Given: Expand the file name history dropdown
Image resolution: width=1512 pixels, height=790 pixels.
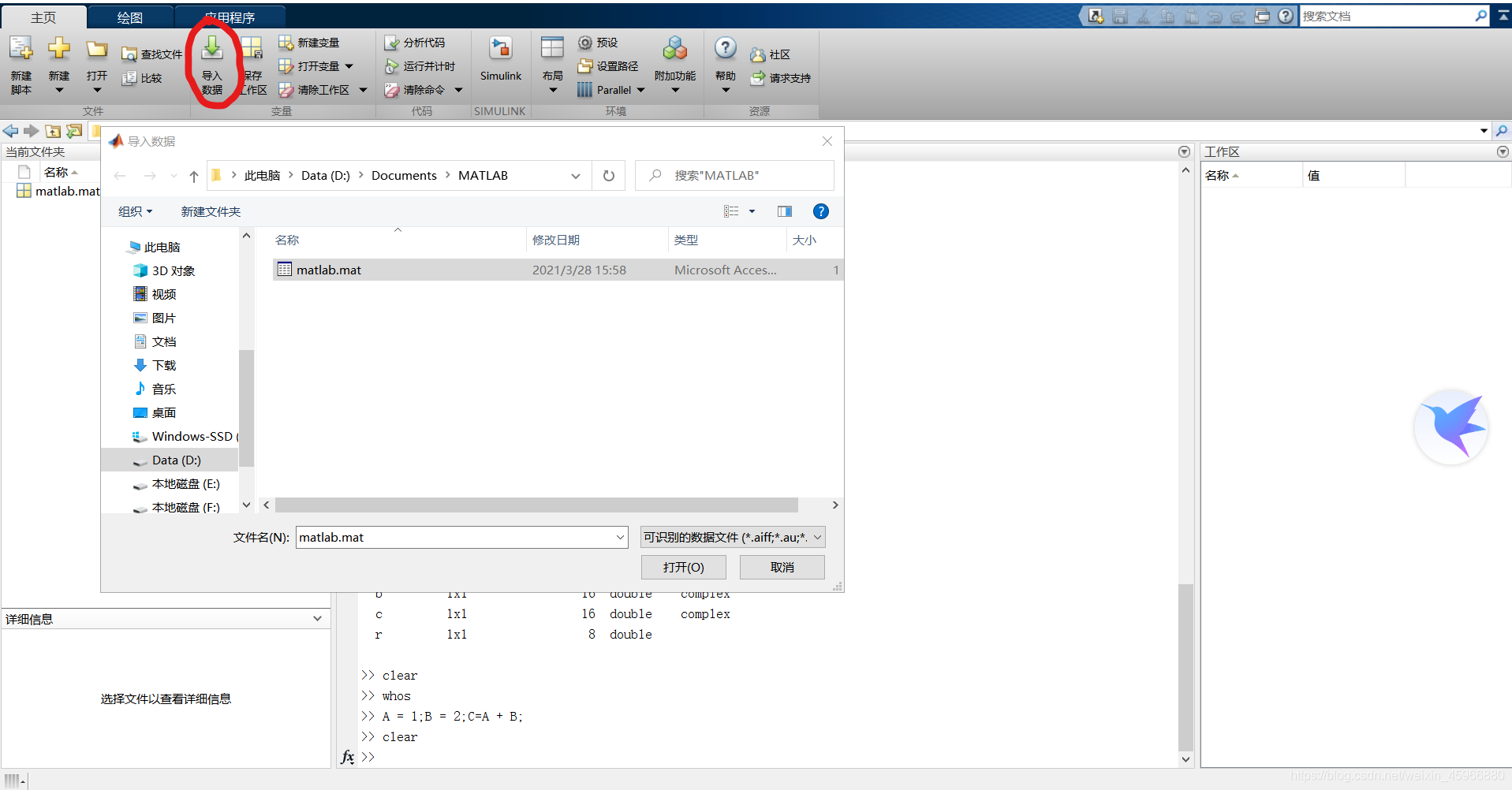Looking at the screenshot, I should click(x=620, y=538).
